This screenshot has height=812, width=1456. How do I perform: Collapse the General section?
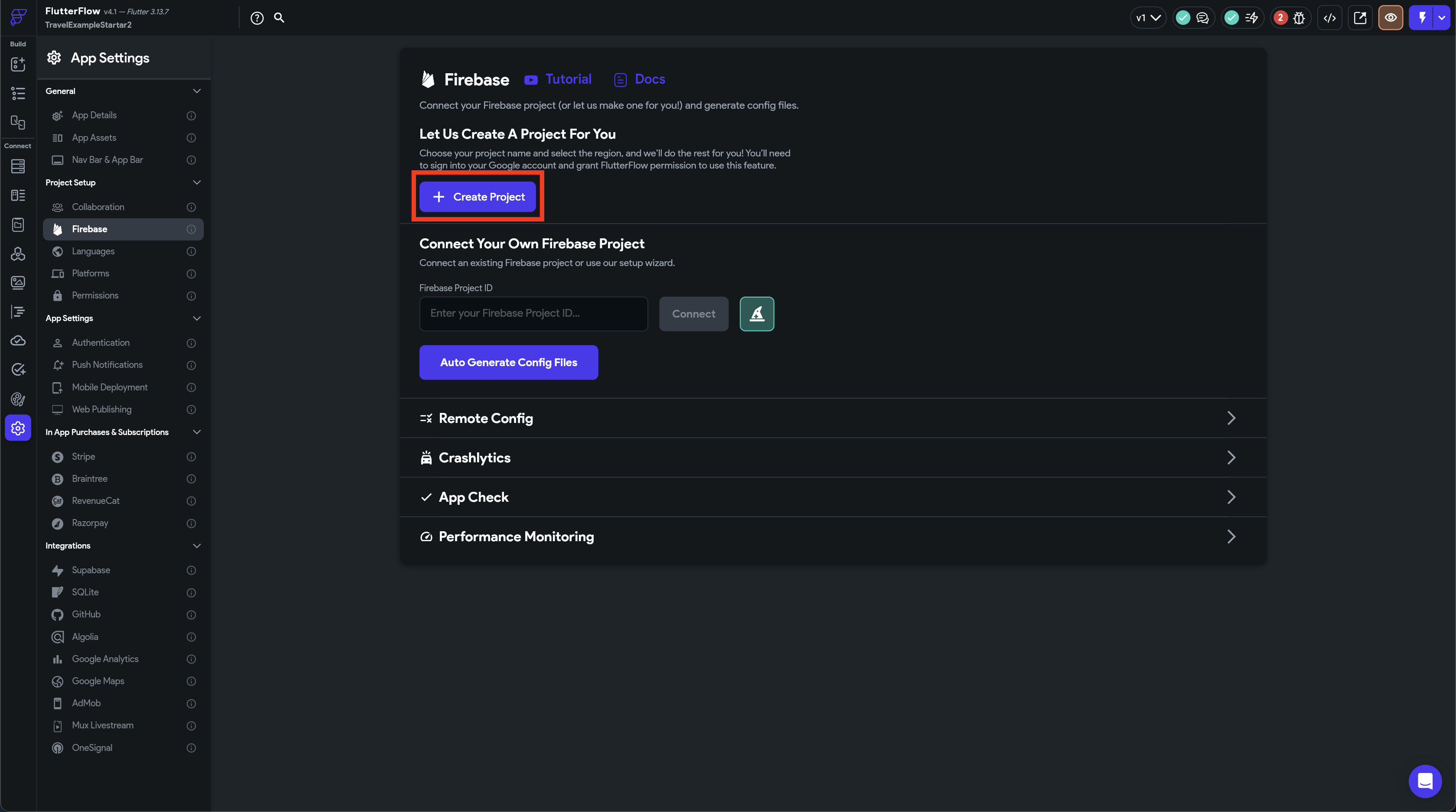click(x=196, y=91)
